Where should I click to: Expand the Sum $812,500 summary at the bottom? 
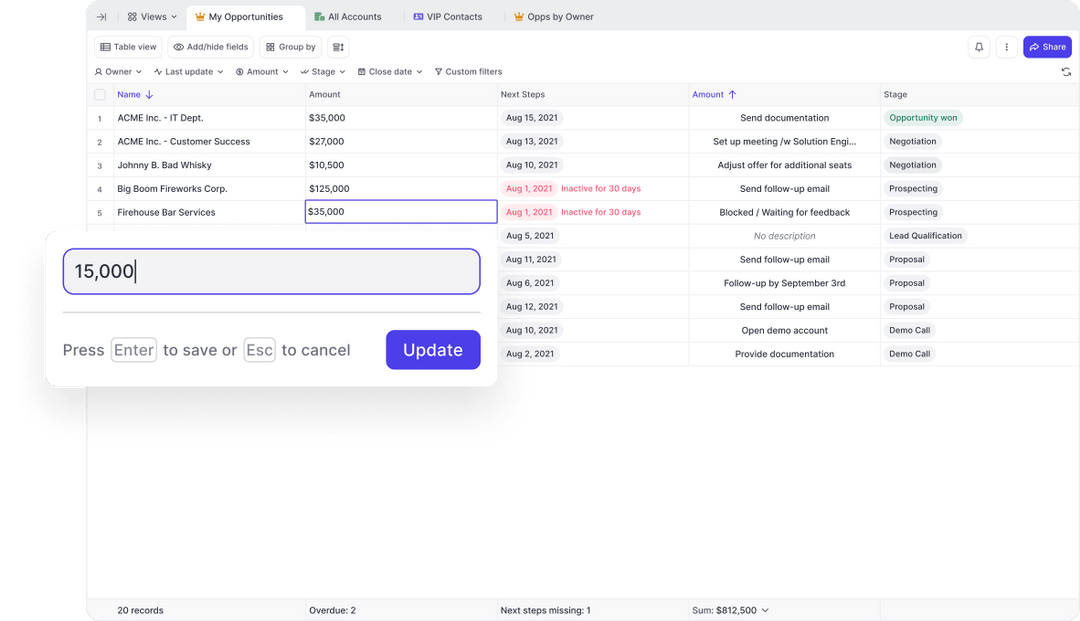(x=727, y=609)
